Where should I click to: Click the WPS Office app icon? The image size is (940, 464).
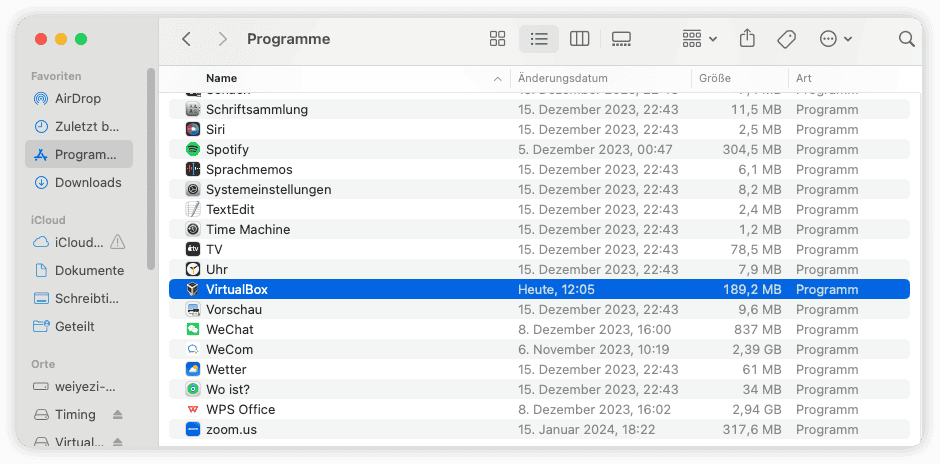click(192, 409)
